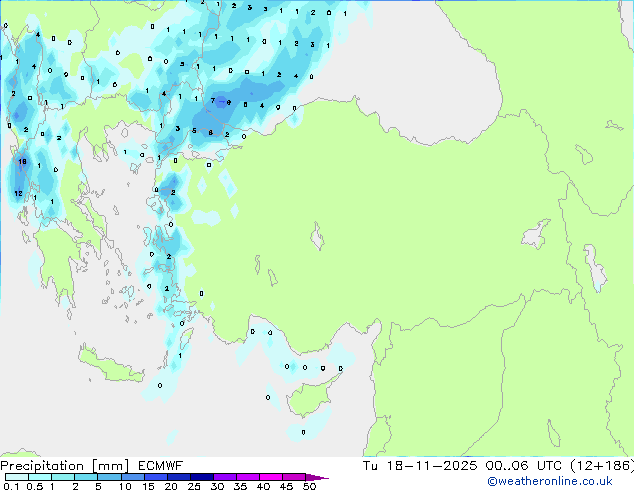Screen dimensions: 634x490
Task: Click the '18' precipitation value on map
Action: point(22,162)
